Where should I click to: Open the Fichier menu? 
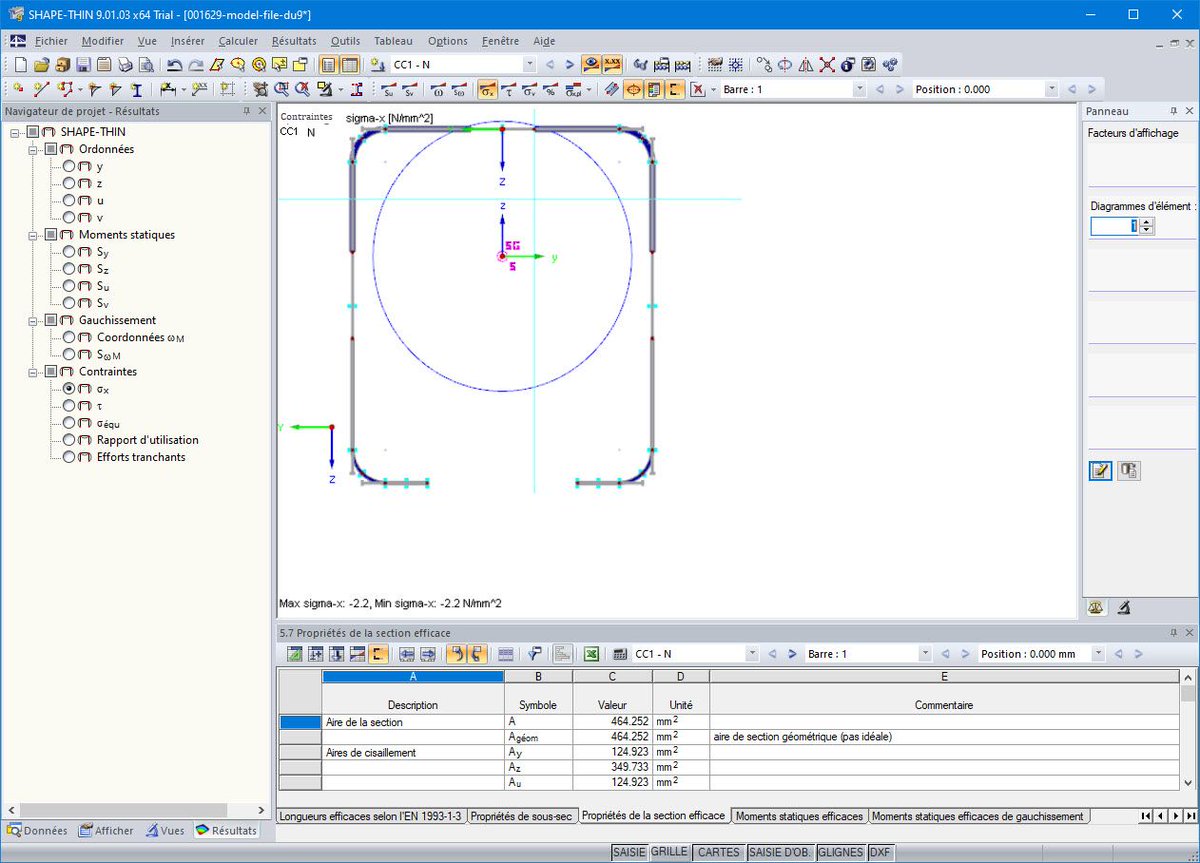click(x=51, y=41)
